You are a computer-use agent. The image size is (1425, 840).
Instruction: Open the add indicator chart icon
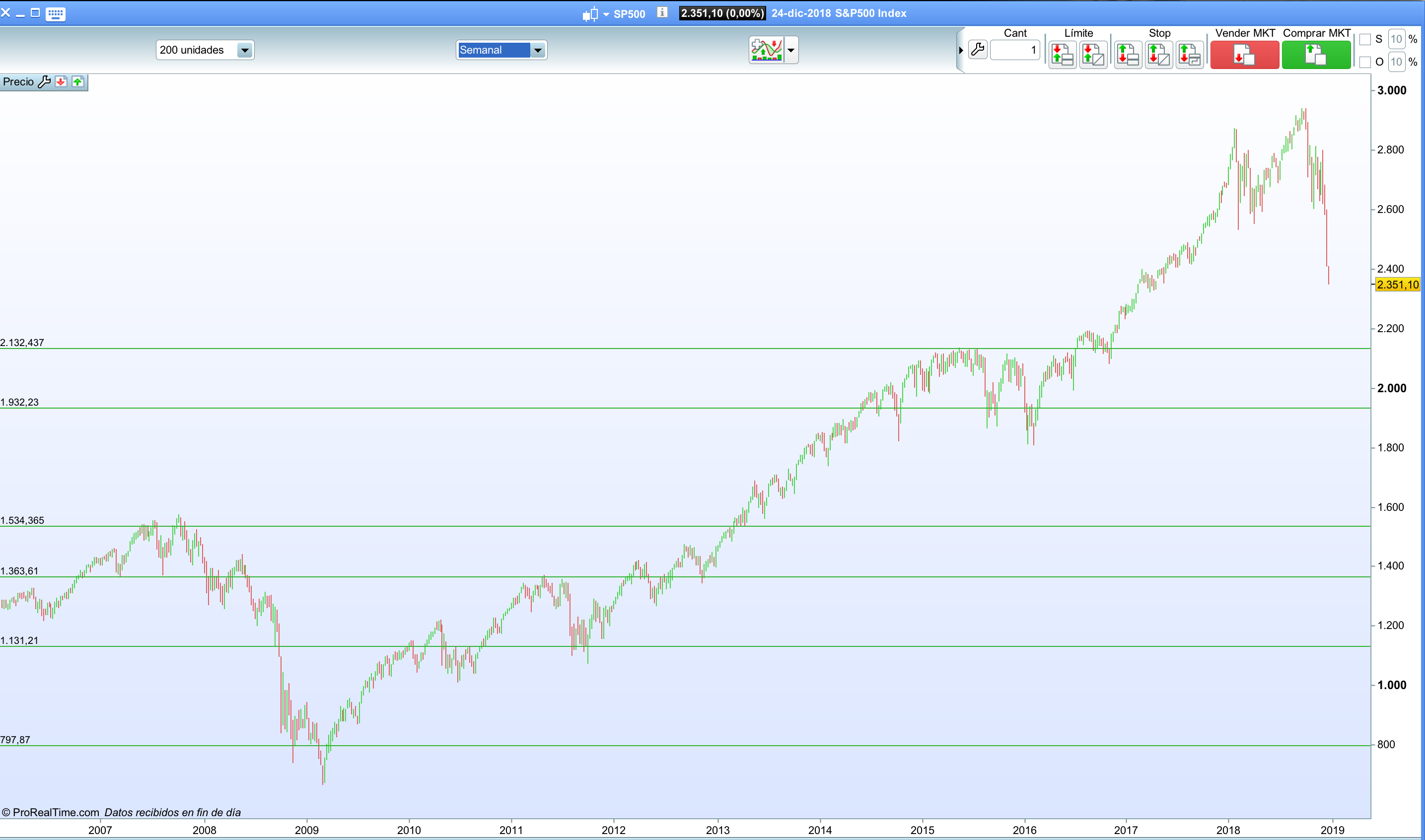(766, 50)
